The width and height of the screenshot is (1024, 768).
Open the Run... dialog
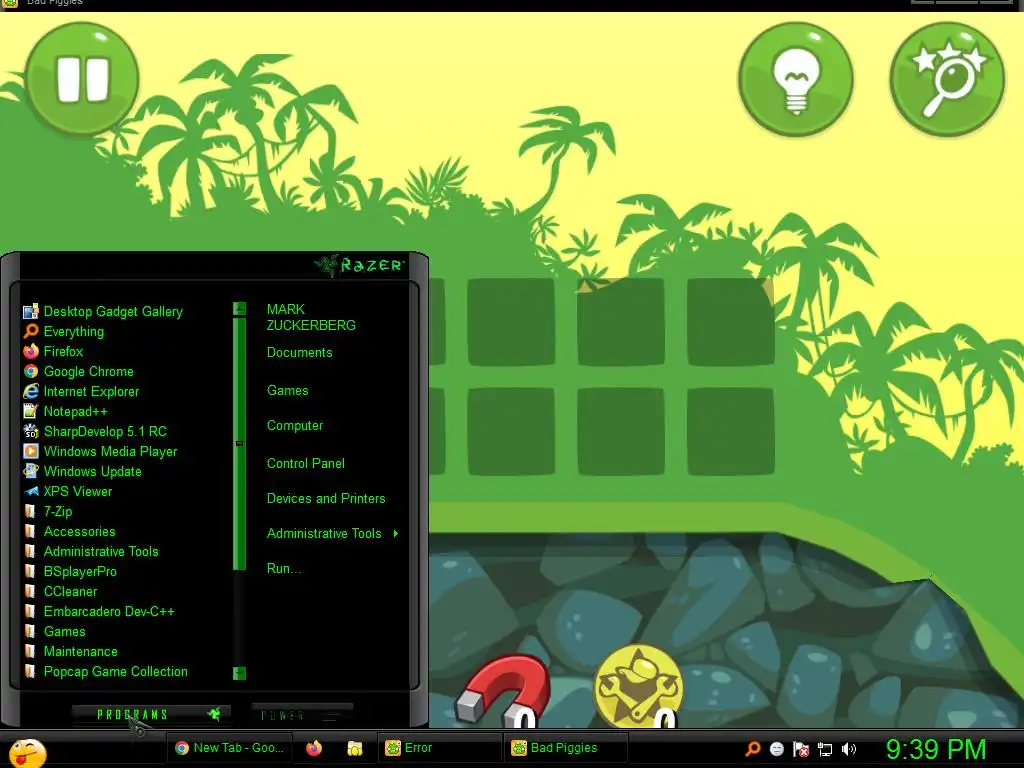pos(284,569)
